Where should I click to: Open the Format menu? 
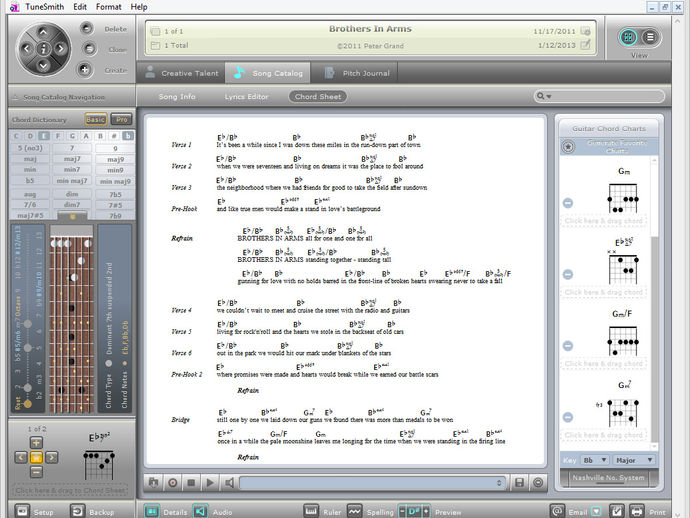coord(108,7)
